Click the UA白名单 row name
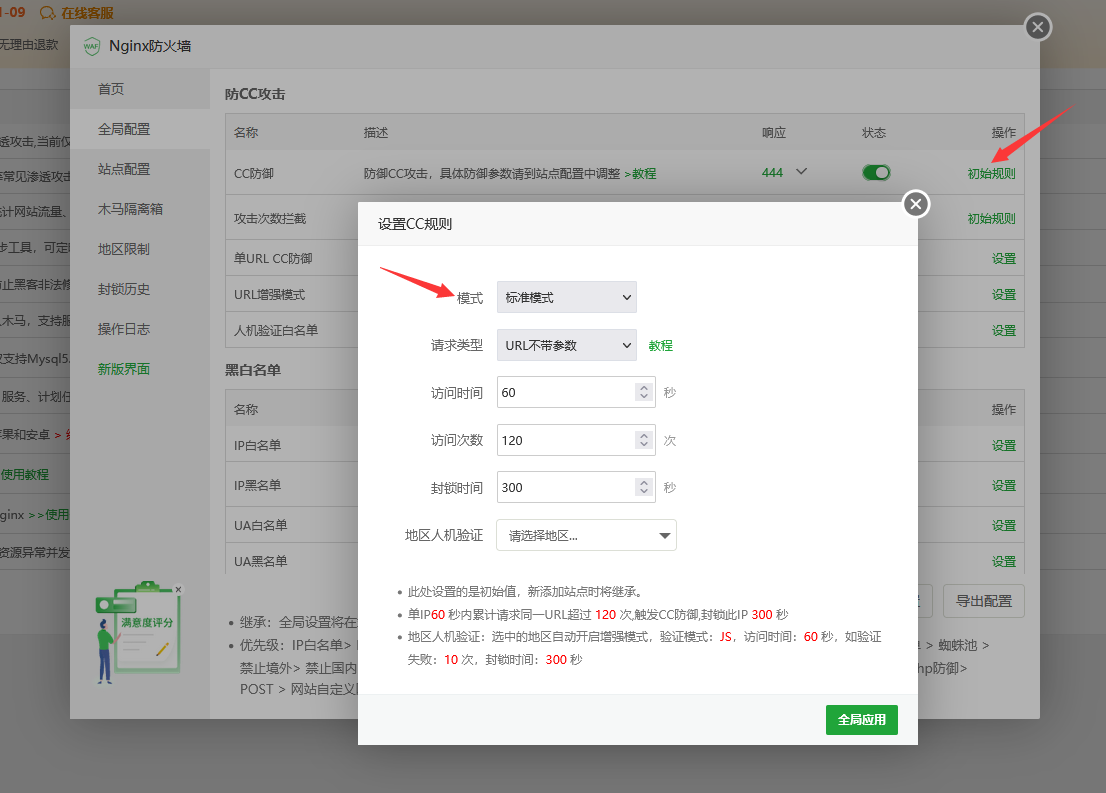The width and height of the screenshot is (1106, 793). click(x=260, y=526)
